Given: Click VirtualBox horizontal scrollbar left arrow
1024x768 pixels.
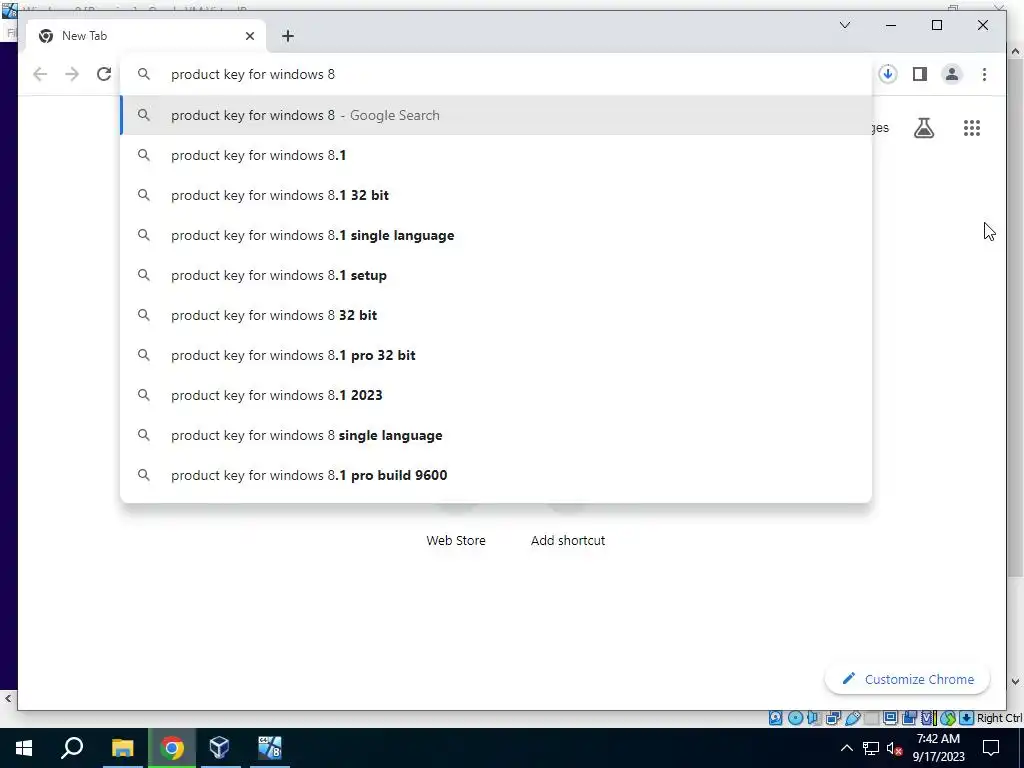Looking at the screenshot, I should coord(8,699).
